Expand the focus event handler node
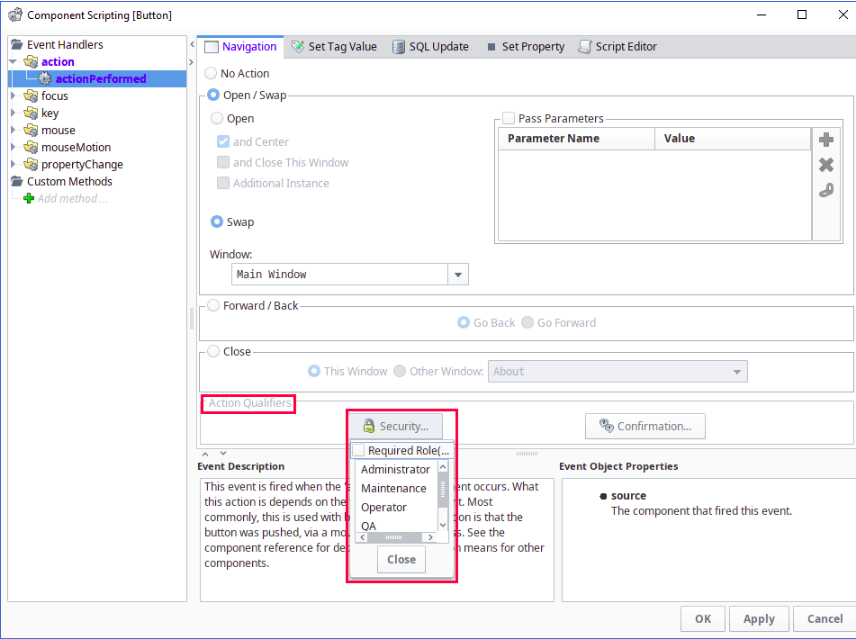Viewport: 856px width, 639px height. pos(13,96)
